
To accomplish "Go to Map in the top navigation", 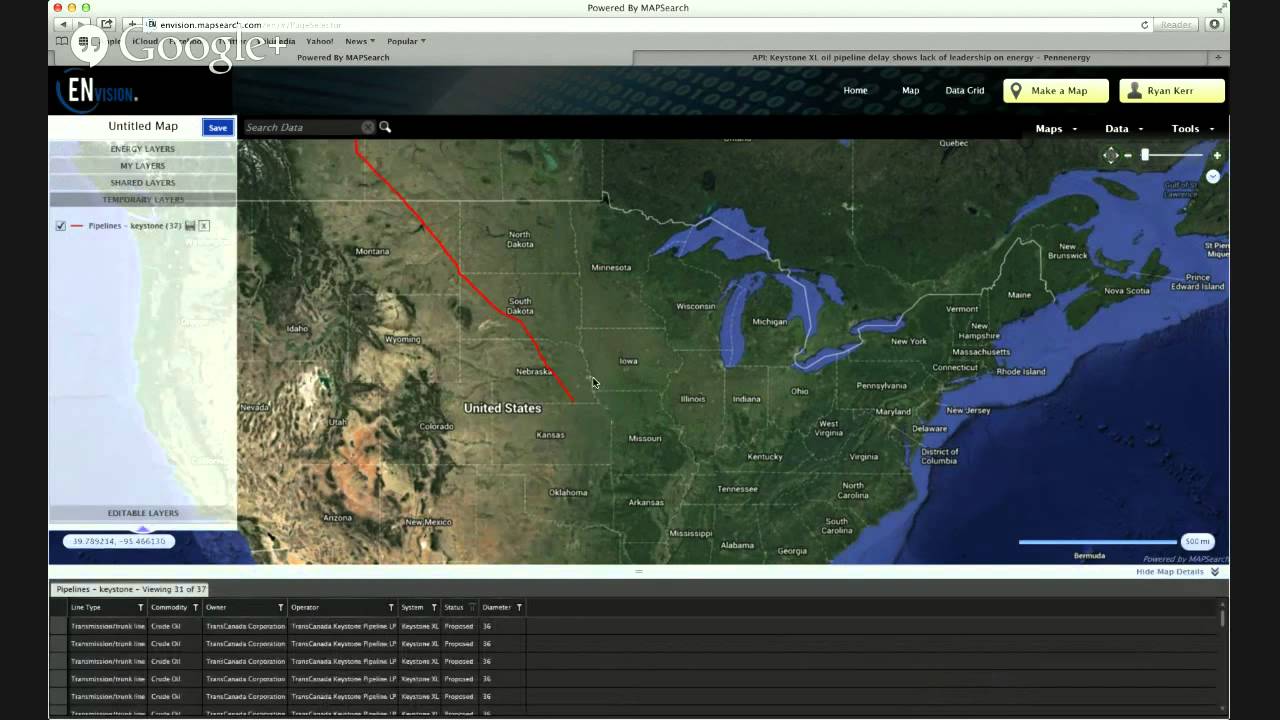I will [910, 91].
